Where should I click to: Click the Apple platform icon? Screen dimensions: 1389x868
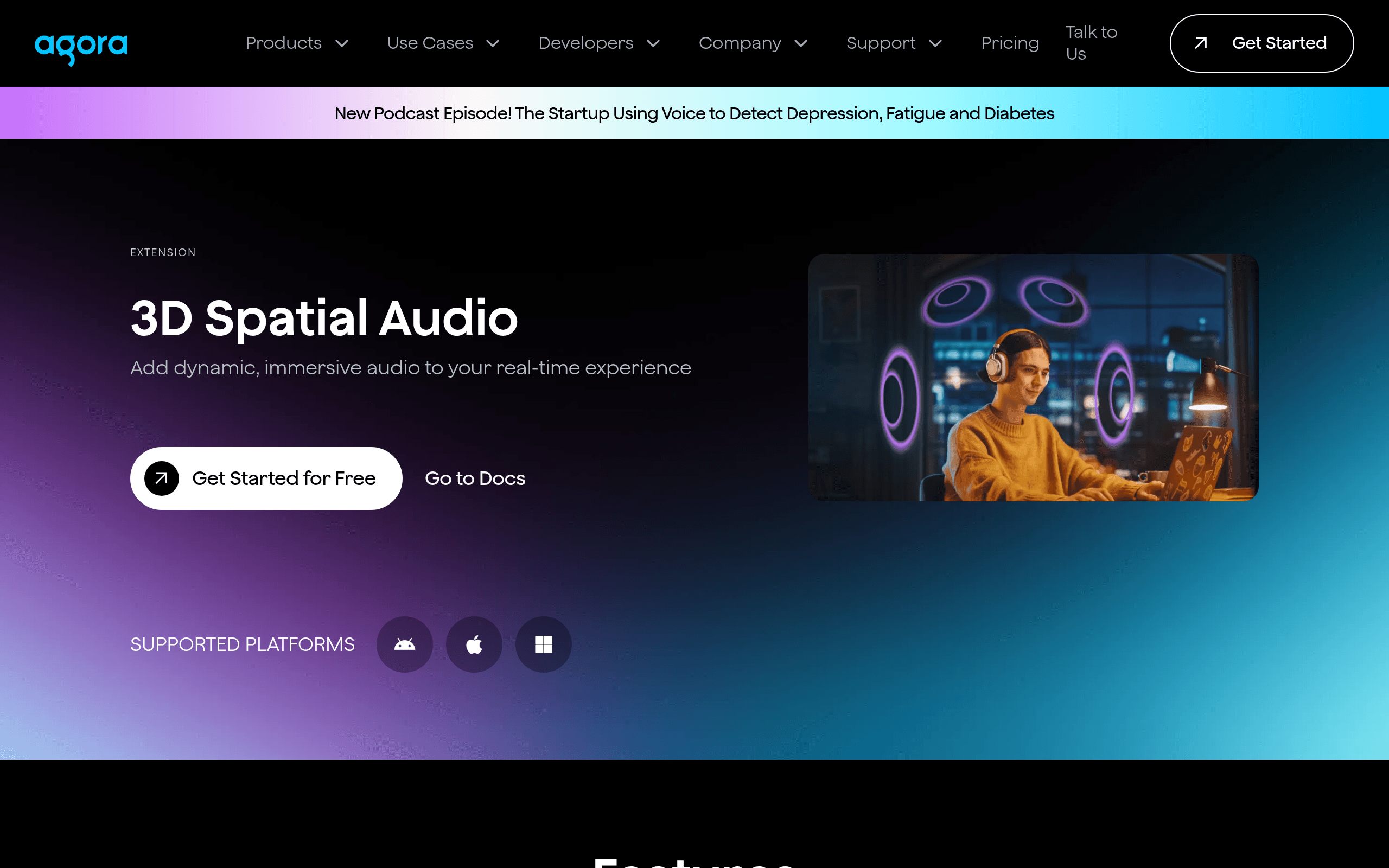click(474, 644)
